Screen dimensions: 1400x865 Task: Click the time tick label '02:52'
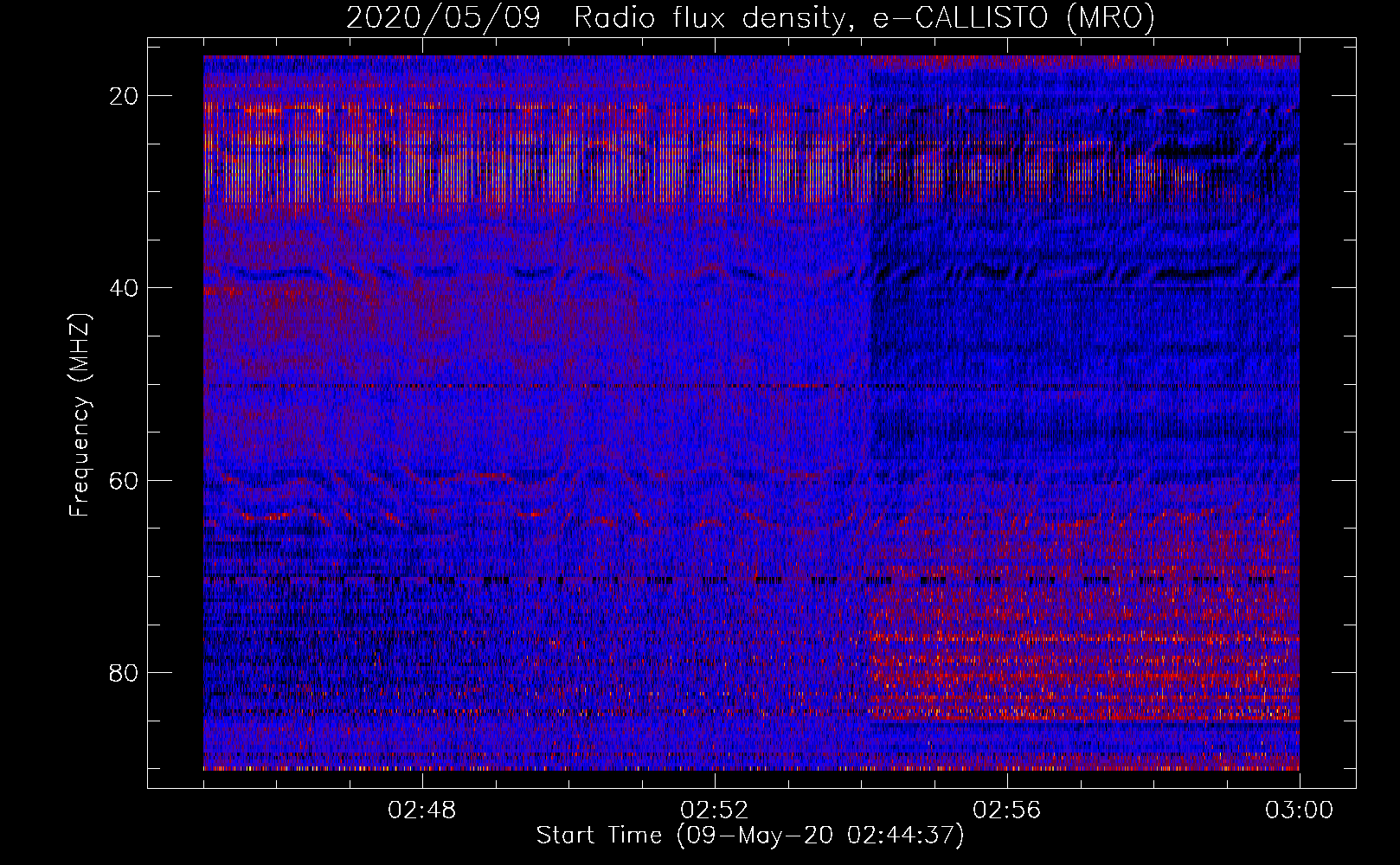tap(715, 811)
